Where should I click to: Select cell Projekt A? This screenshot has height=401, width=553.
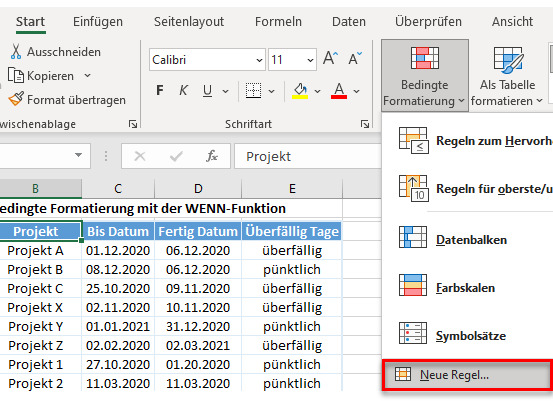[x=41, y=250]
